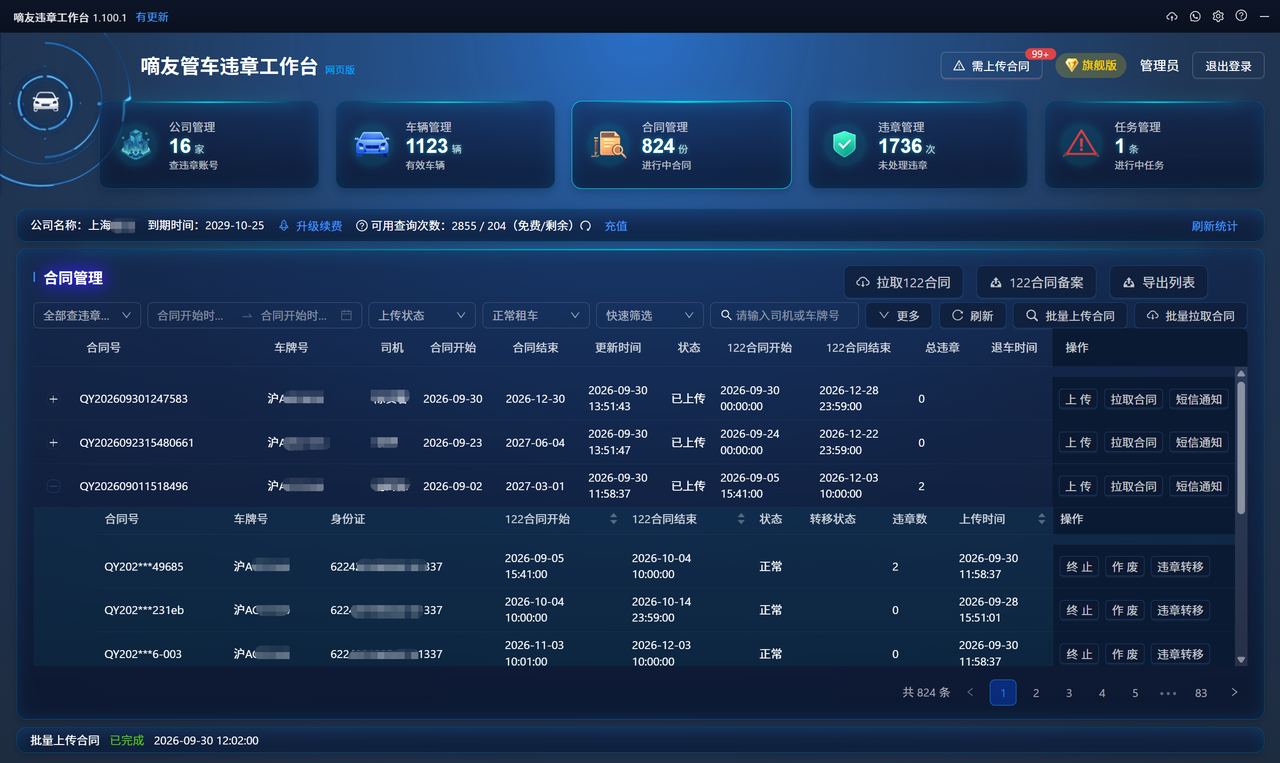Click the 批量上传合同 button
Image resolution: width=1280 pixels, height=763 pixels.
[1070, 315]
